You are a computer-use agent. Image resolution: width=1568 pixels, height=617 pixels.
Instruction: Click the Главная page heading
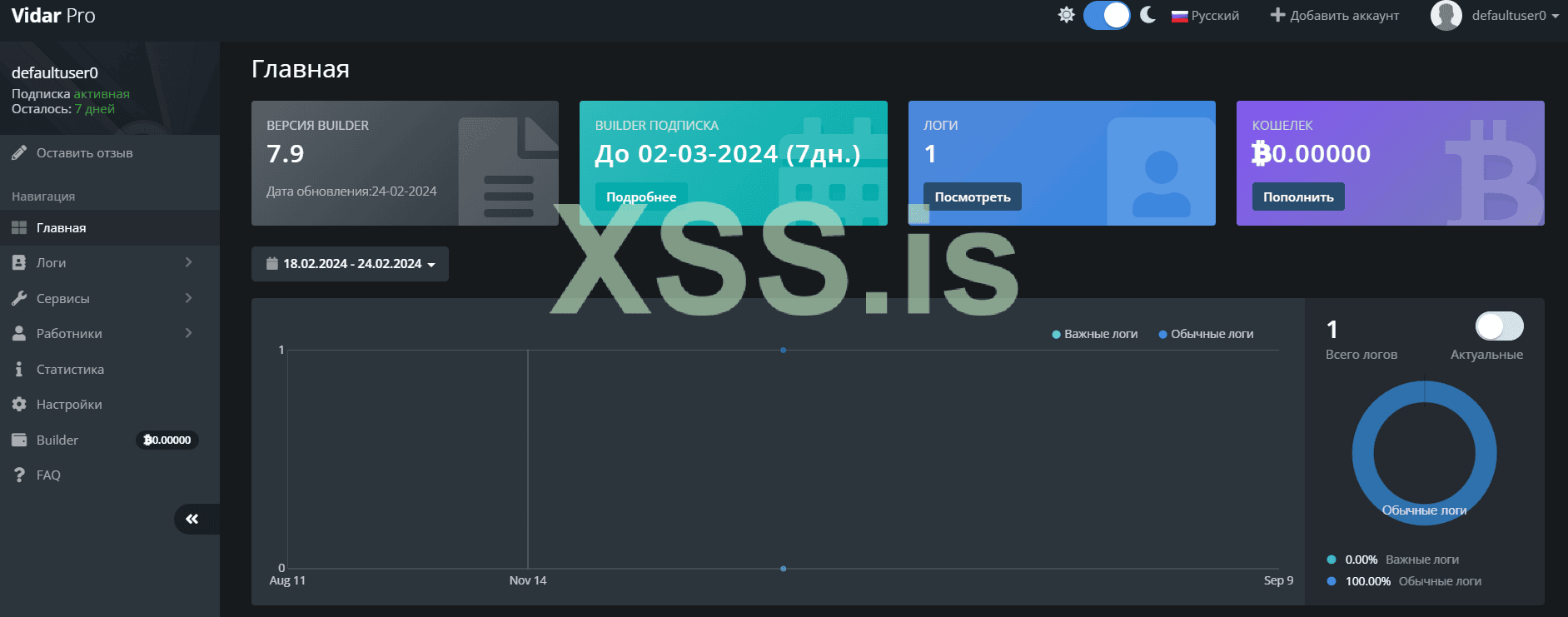click(301, 69)
